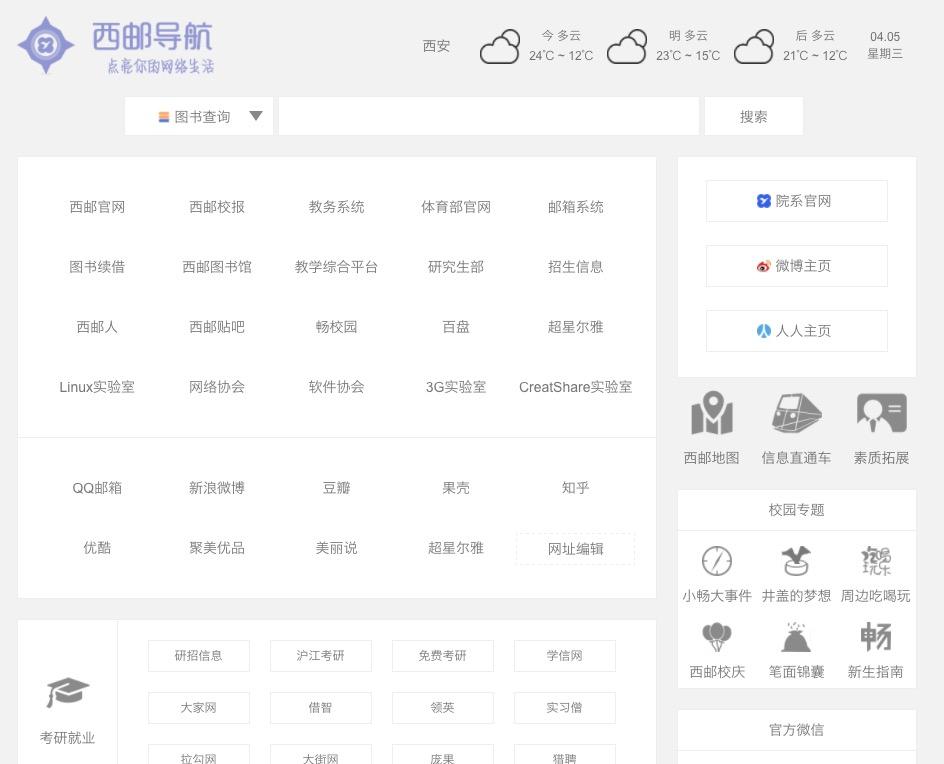This screenshot has width=944, height=764.
Task: Open the 体育部官网 link
Action: coord(456,207)
